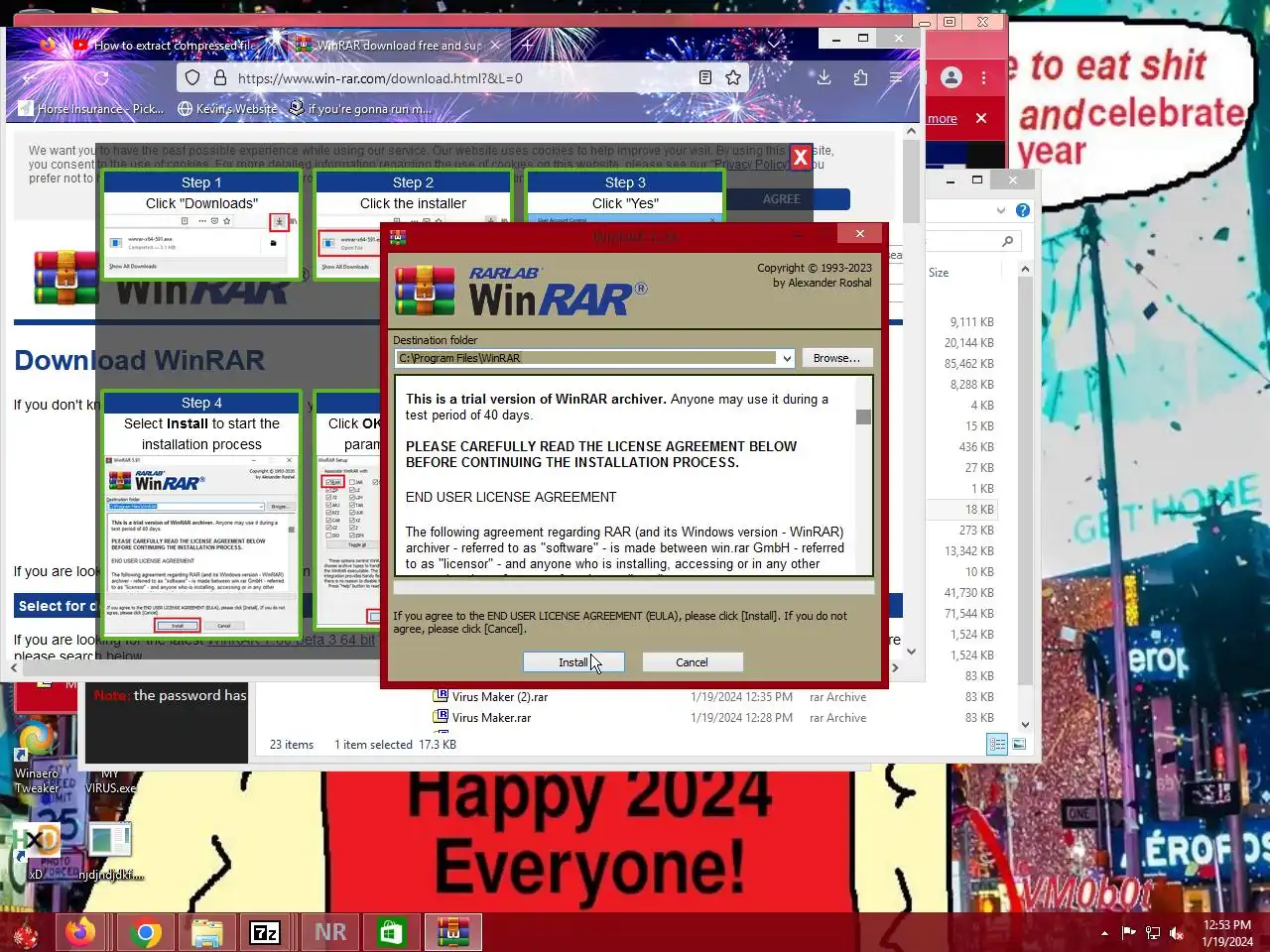Show hidden tray icons arrow

[x=1104, y=932]
